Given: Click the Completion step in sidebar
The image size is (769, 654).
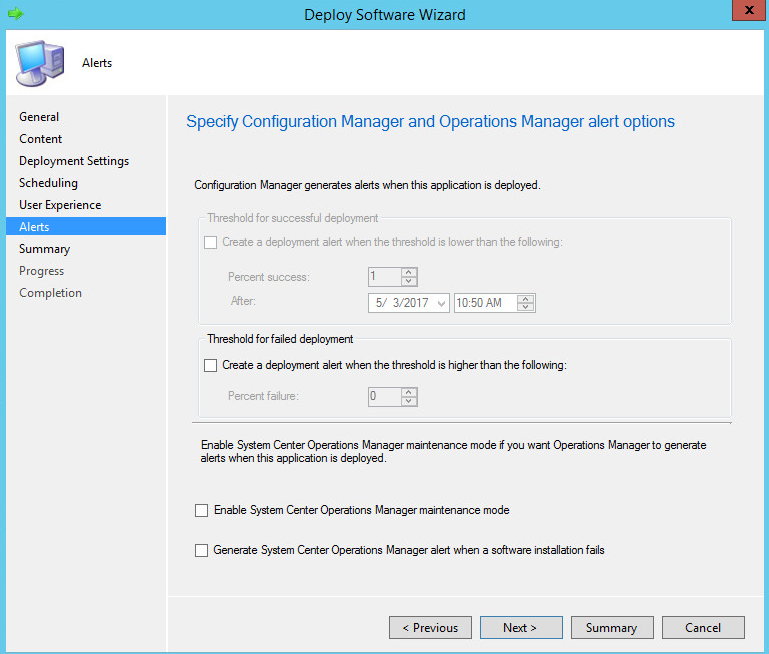Looking at the screenshot, I should click(51, 293).
